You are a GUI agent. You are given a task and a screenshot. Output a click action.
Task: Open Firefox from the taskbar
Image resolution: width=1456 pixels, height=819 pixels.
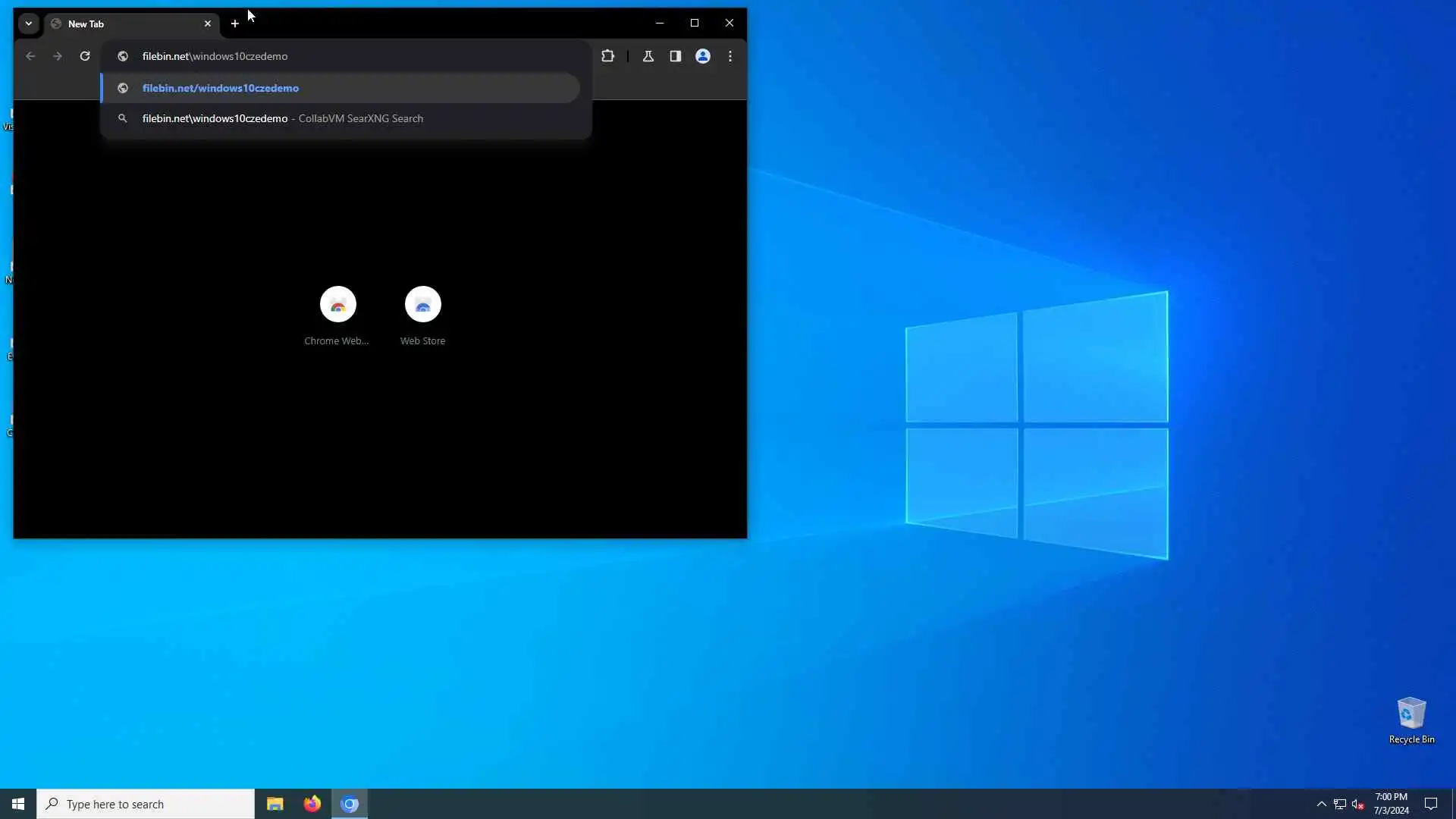pyautogui.click(x=312, y=804)
